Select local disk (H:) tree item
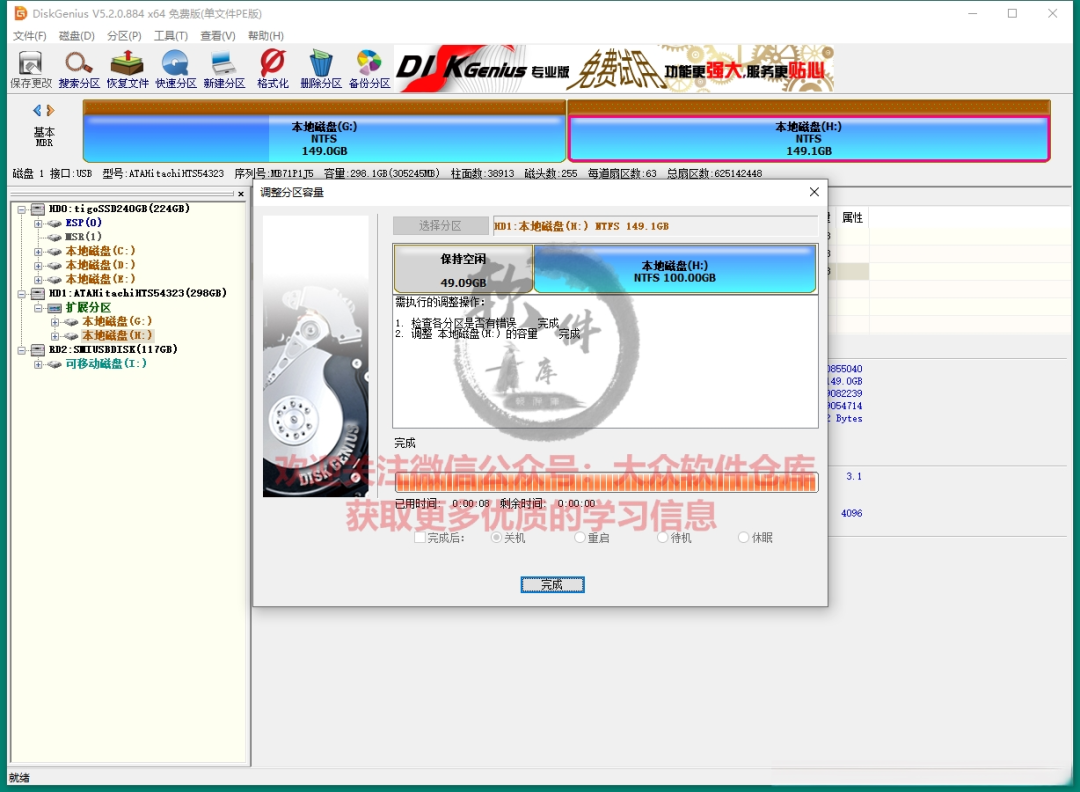Image resolution: width=1080 pixels, height=792 pixels. tap(117, 335)
